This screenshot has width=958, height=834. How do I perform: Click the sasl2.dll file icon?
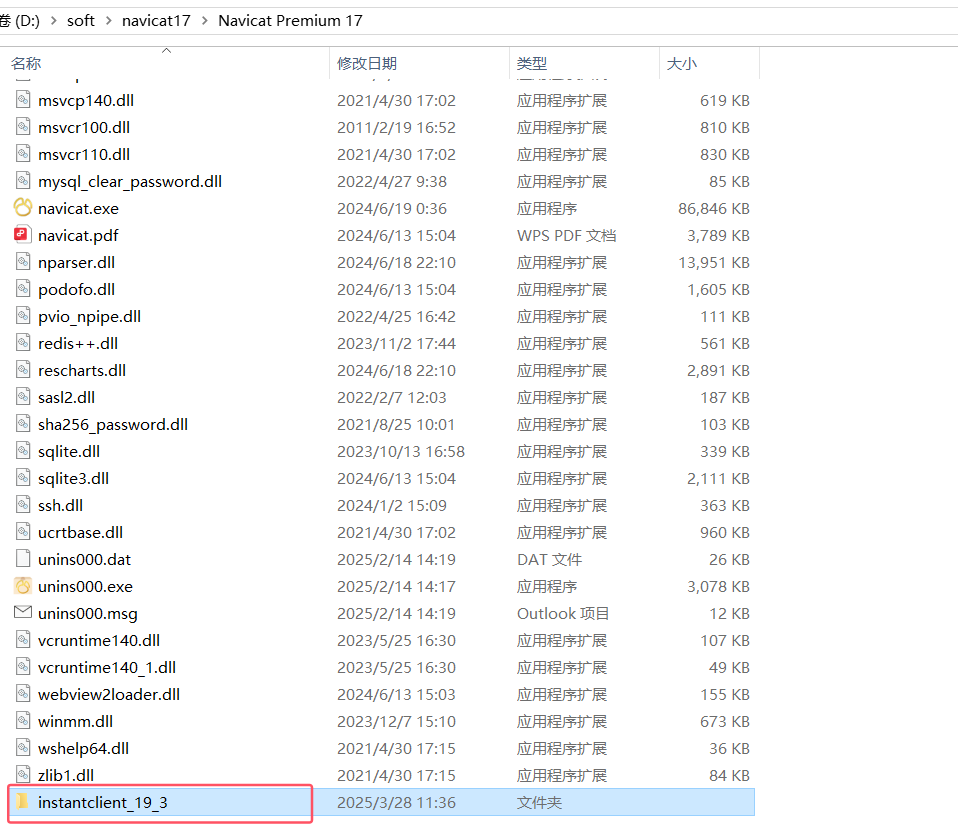tap(23, 397)
